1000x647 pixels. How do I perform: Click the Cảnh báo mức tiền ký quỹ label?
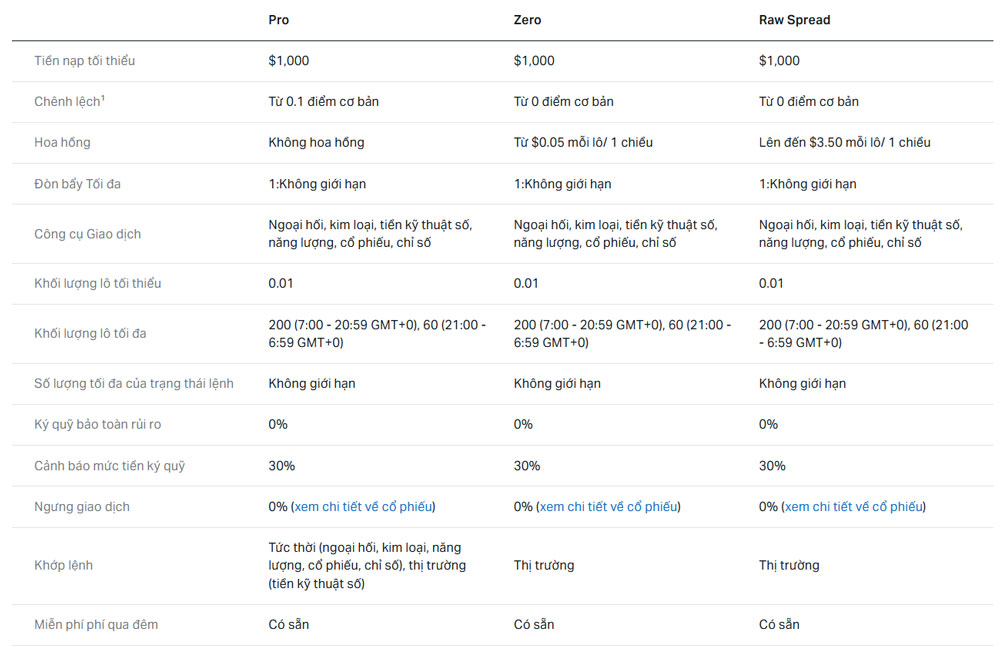click(109, 466)
